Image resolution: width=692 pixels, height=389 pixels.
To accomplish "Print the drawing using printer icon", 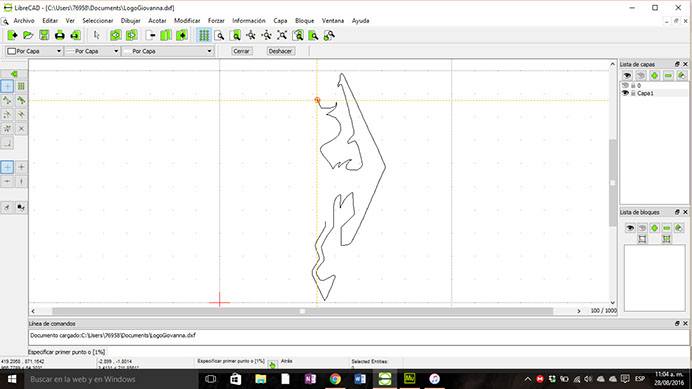I will pos(60,35).
